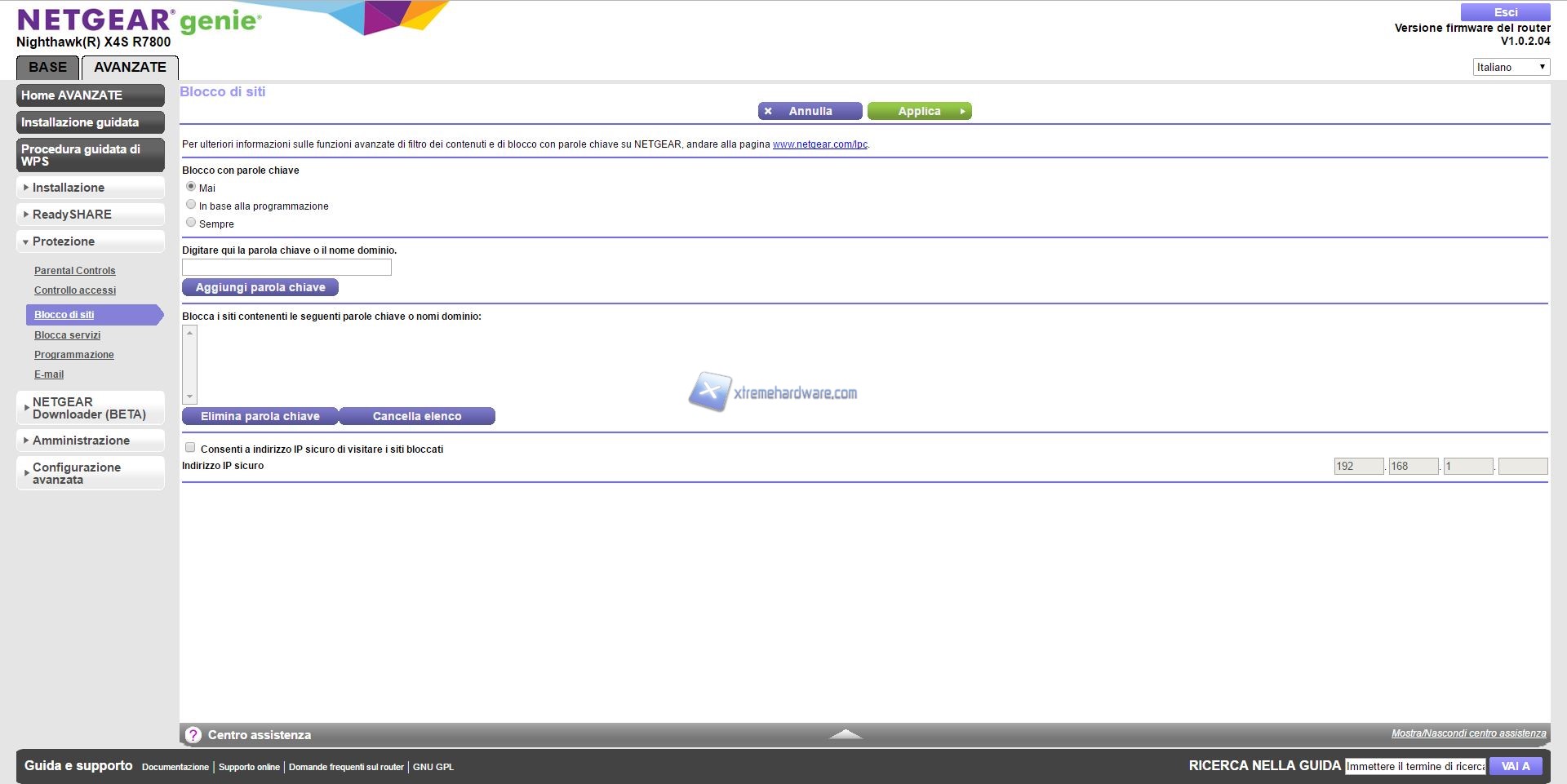Open the www.netgear.com/lpc link
The image size is (1567, 784).
click(x=819, y=144)
